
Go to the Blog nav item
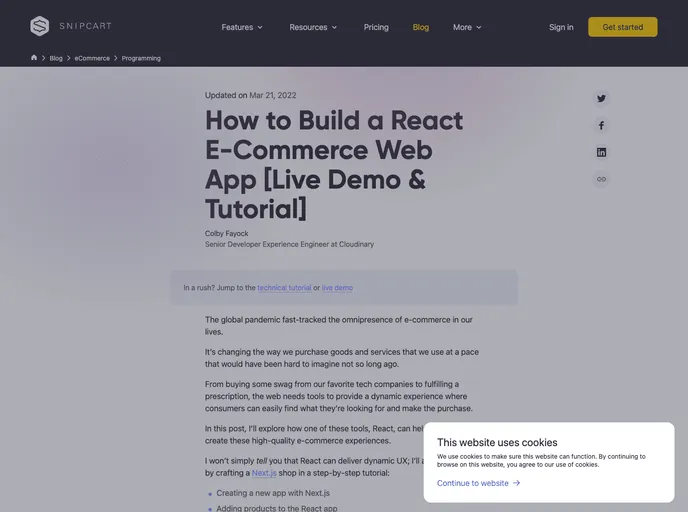tap(421, 27)
